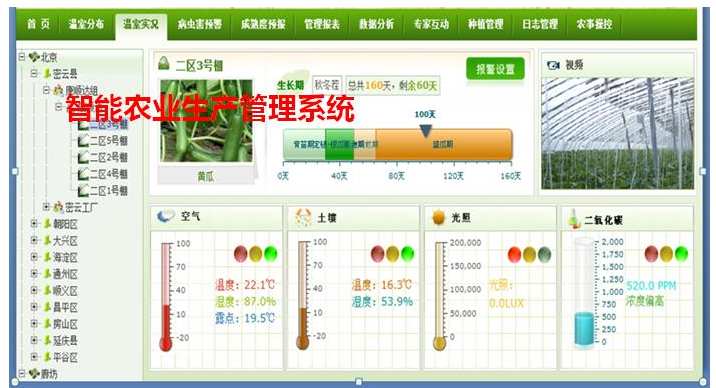716x388 pixels.
Task: Click the 密云工厂 group icon
Action: [58, 207]
